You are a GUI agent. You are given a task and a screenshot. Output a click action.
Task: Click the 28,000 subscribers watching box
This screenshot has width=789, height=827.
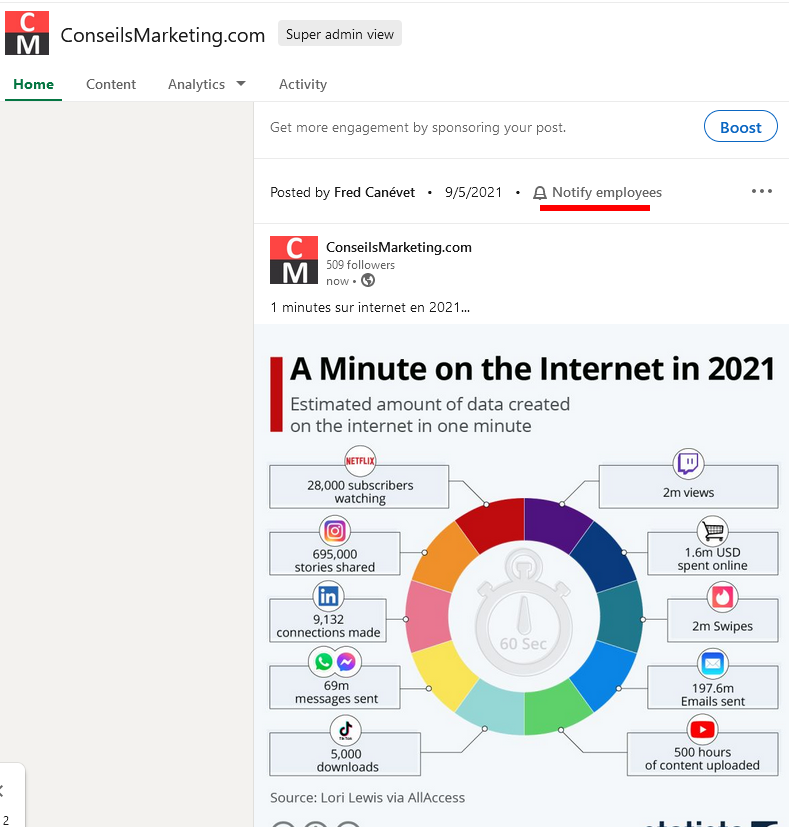click(x=359, y=487)
